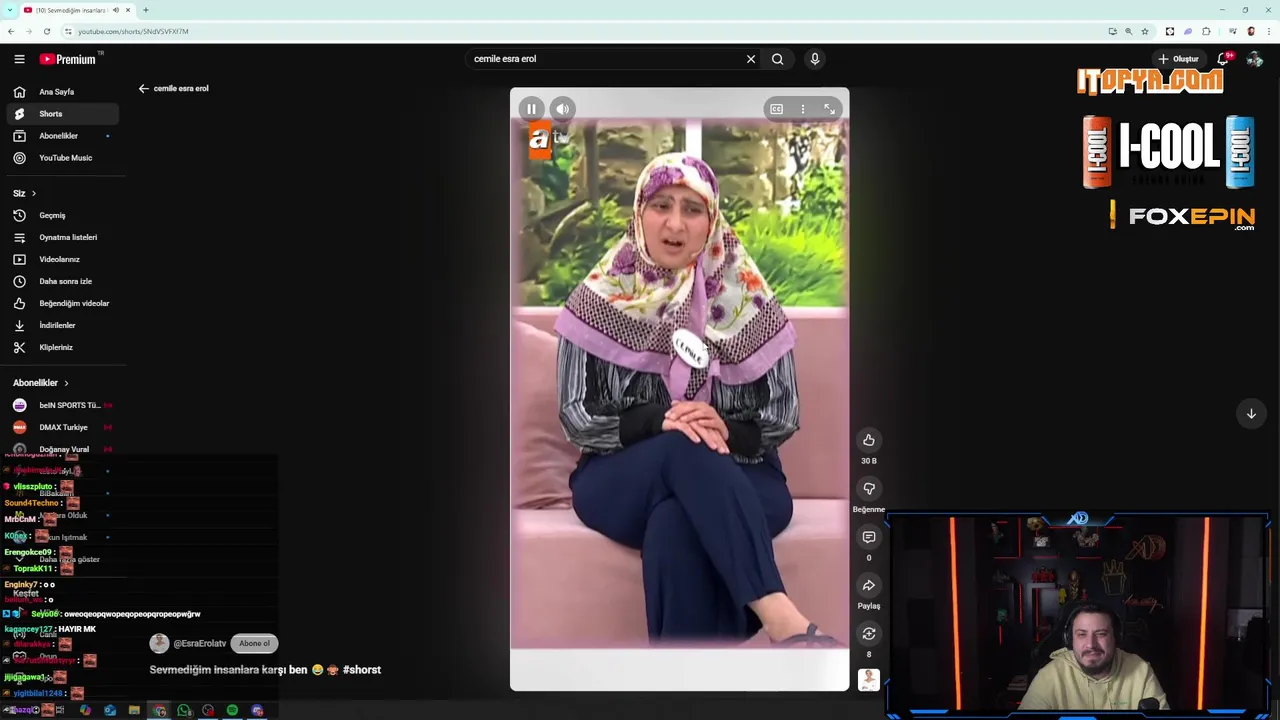Open YouTube notifications bell
Image resolution: width=1280 pixels, height=720 pixels.
click(1223, 59)
